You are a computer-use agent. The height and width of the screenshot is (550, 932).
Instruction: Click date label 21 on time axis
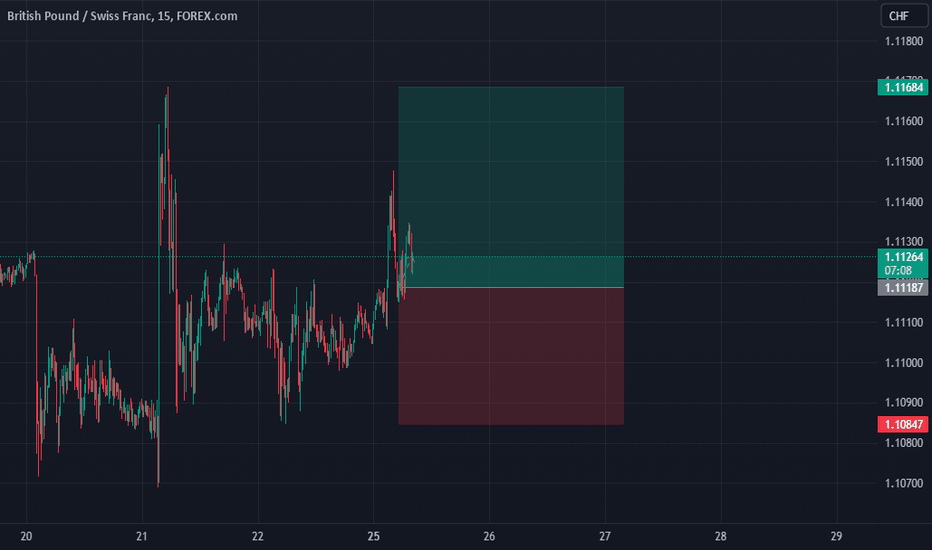click(141, 536)
